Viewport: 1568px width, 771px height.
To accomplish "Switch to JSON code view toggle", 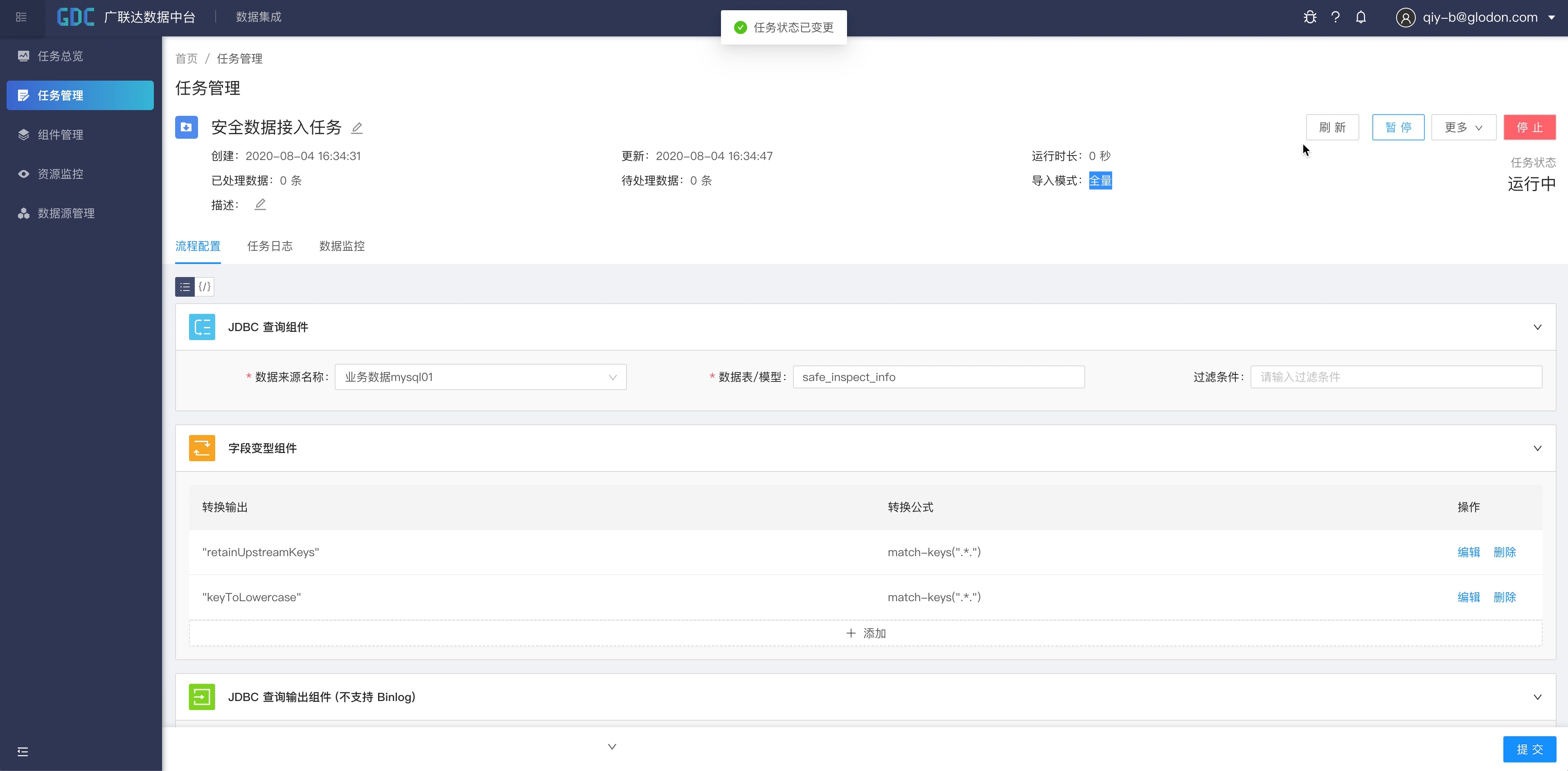I will (x=205, y=287).
